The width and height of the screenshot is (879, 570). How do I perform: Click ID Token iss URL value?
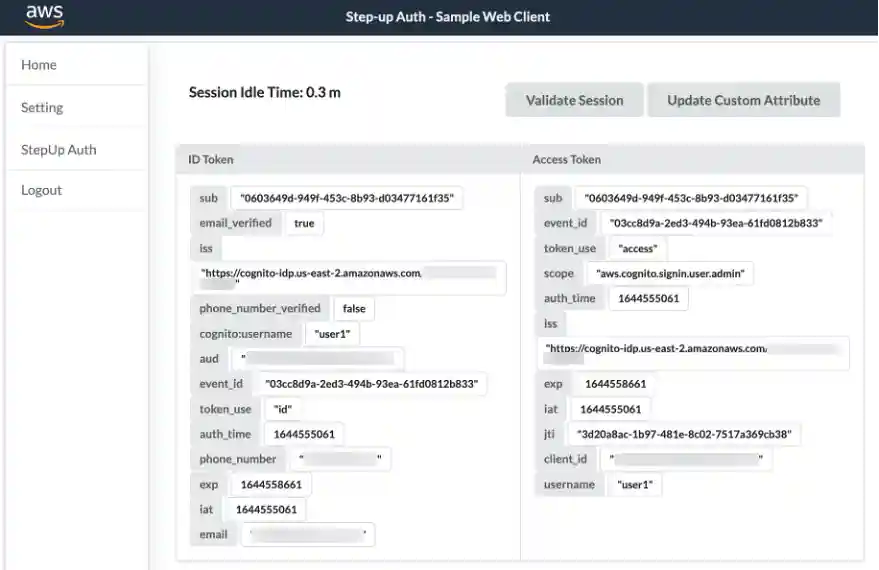tap(349, 278)
